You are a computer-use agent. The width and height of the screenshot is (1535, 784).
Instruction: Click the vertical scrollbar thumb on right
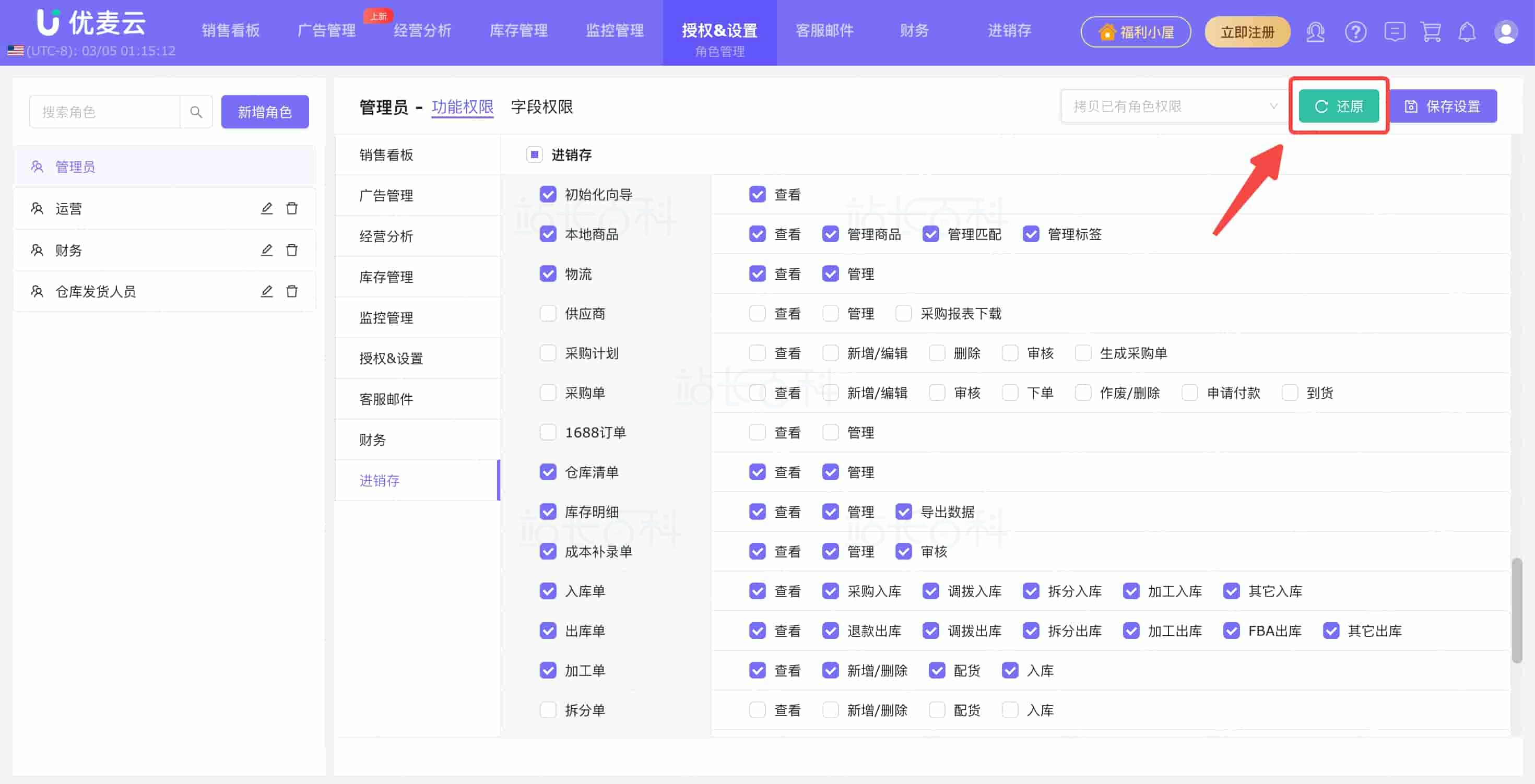pos(1517,611)
